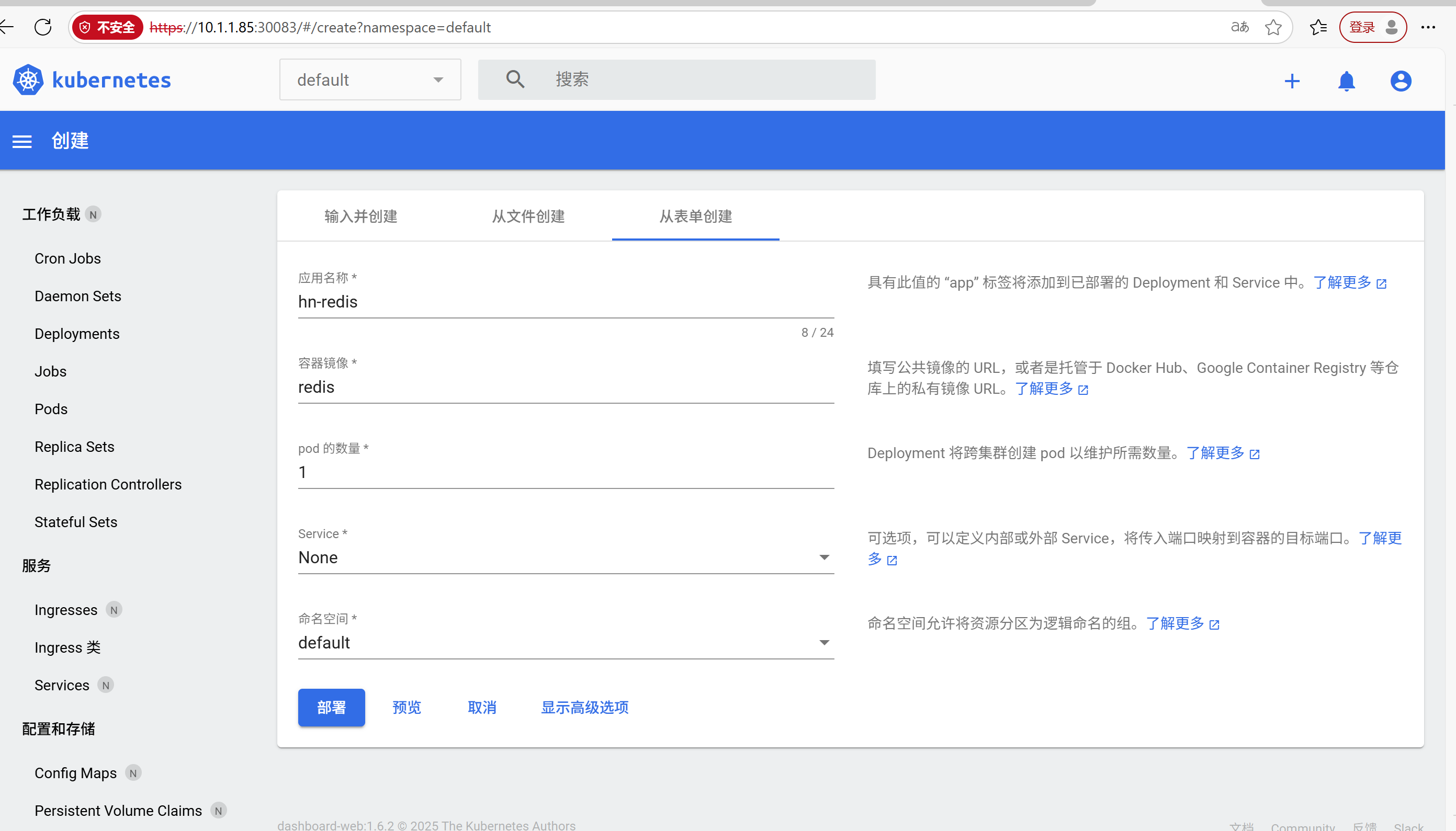Expand the default namespace selector in header
This screenshot has width=1456, height=831.
click(370, 80)
